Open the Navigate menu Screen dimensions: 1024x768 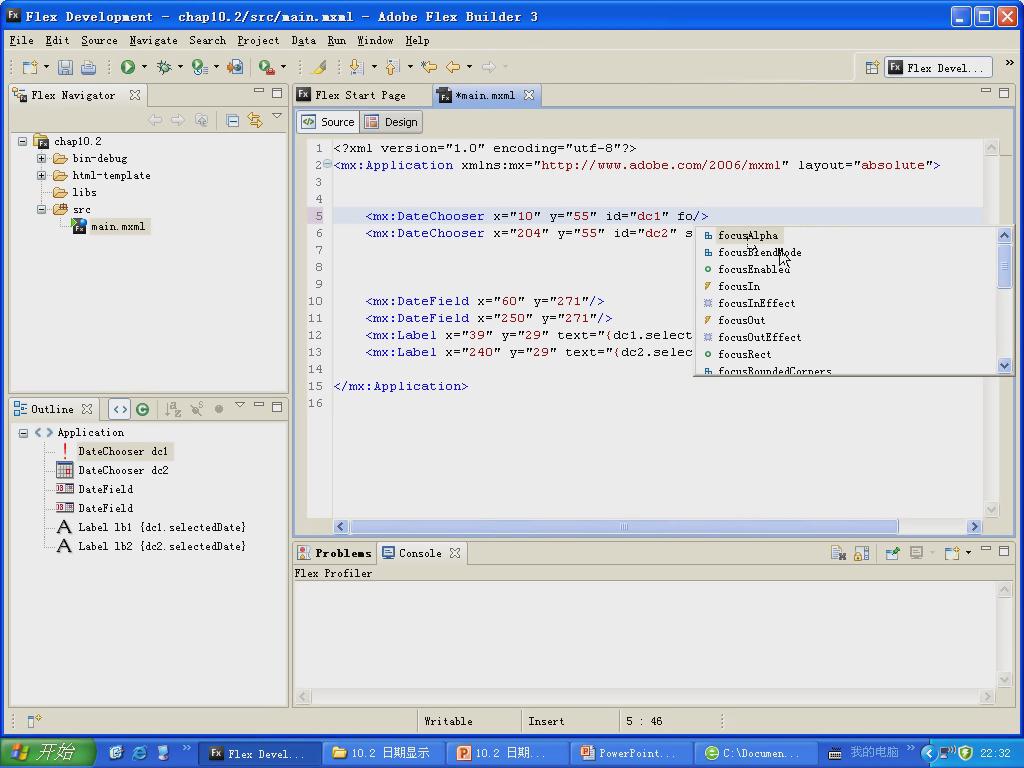(x=153, y=40)
